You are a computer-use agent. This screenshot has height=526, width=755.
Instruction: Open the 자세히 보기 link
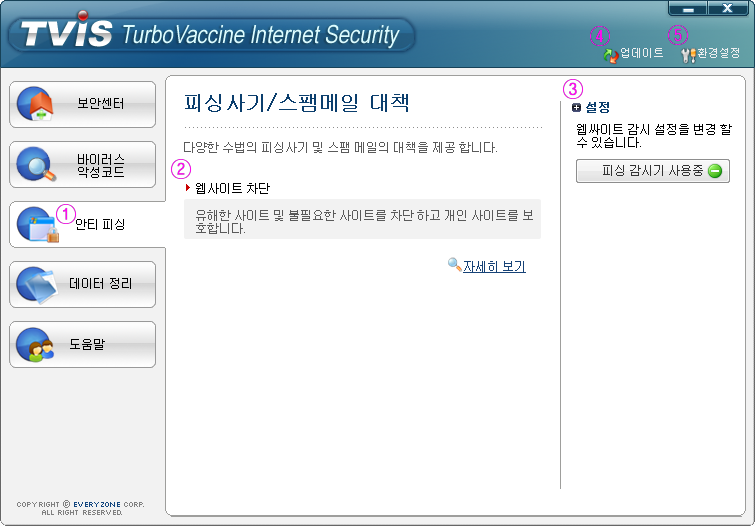tap(494, 267)
